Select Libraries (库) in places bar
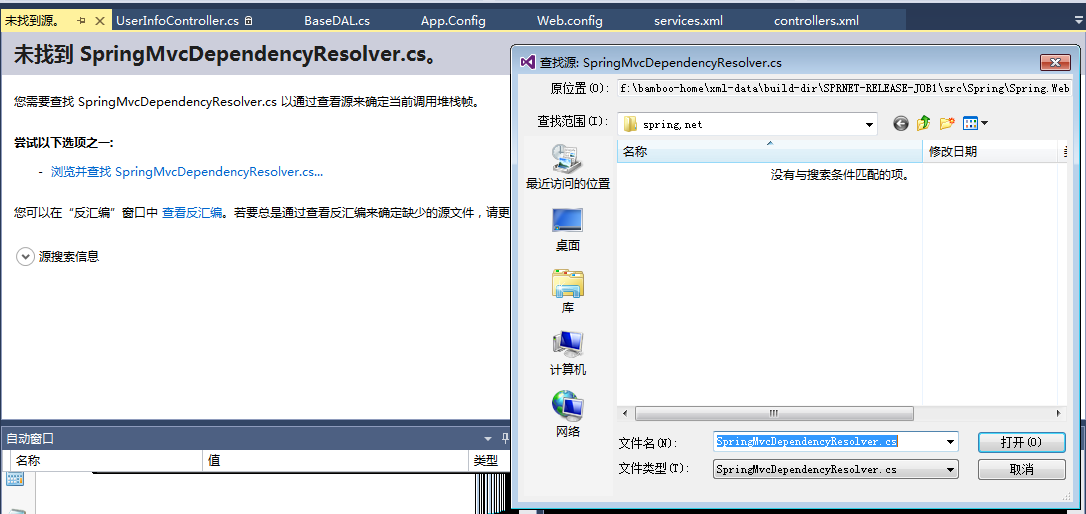This screenshot has width=1086, height=514. pos(568,292)
